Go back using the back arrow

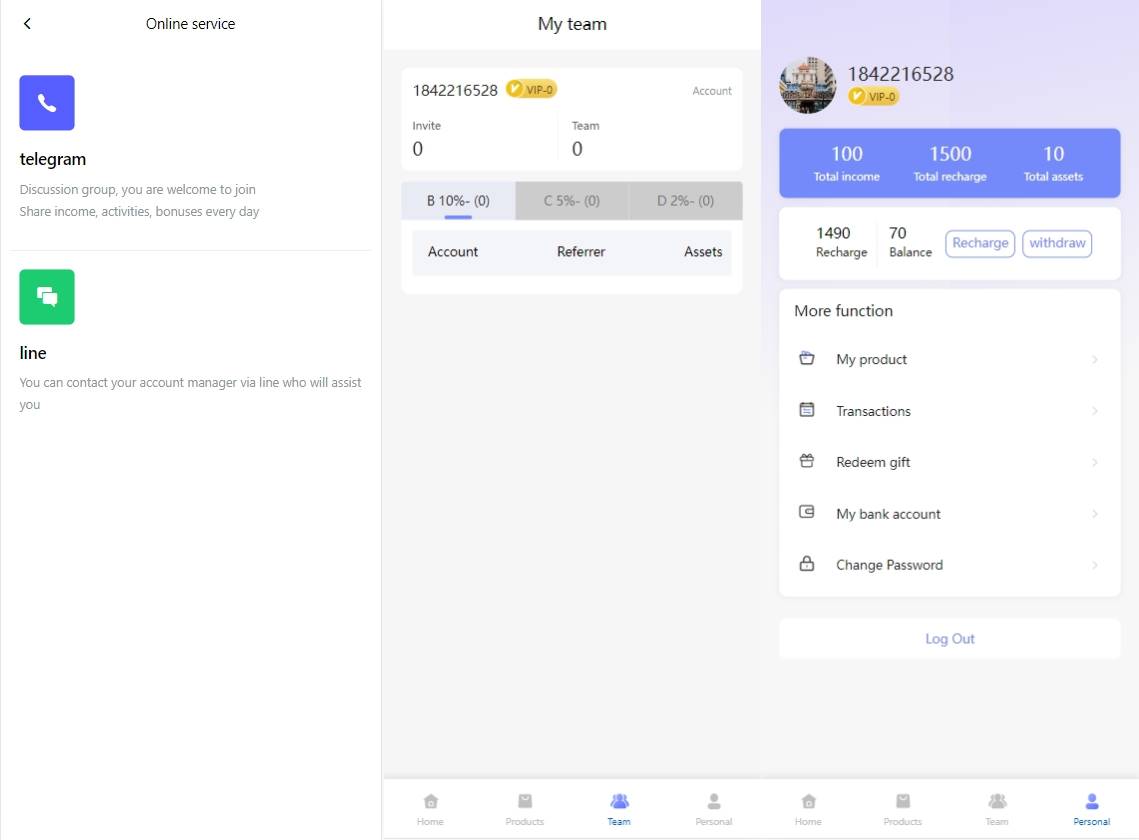27,24
